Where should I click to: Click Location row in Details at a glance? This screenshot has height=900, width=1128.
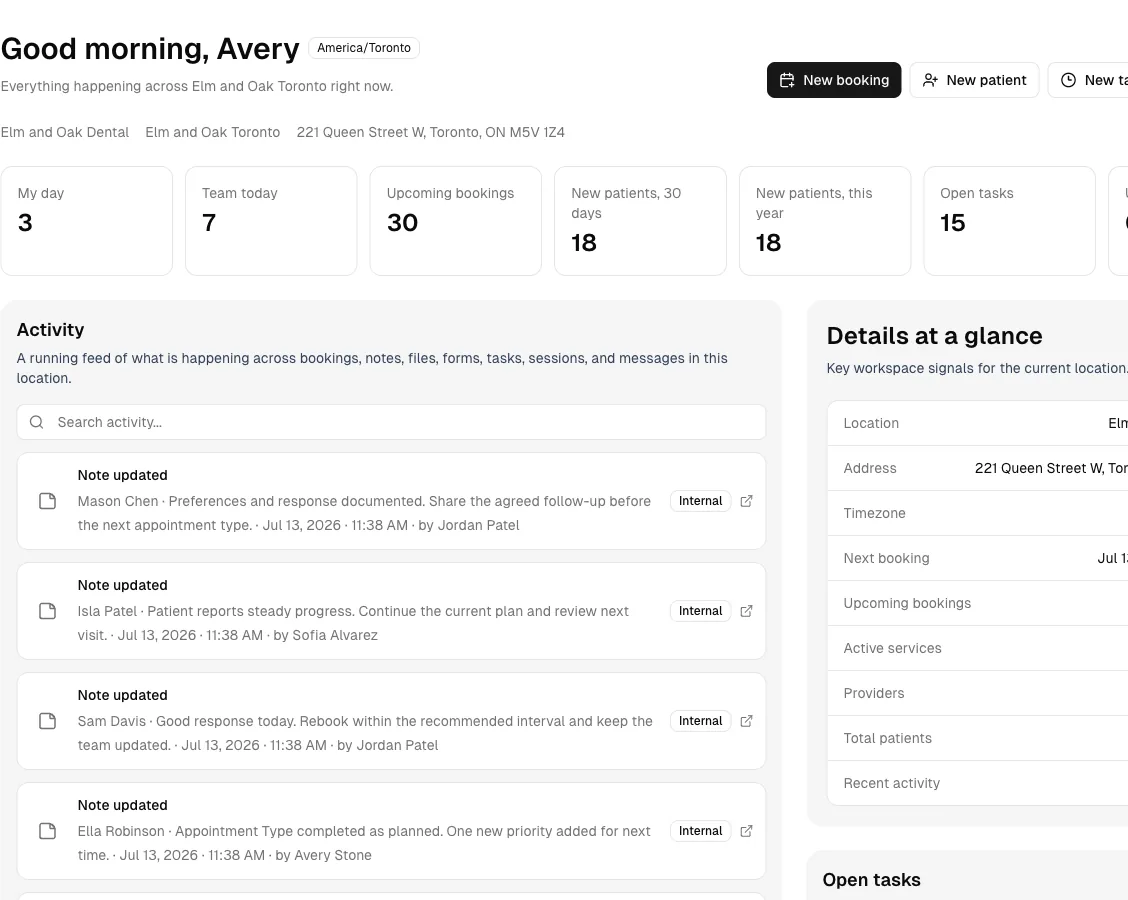(978, 423)
